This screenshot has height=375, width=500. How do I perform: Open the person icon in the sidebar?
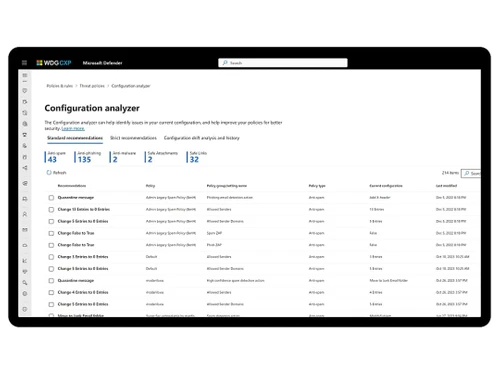pos(25,214)
